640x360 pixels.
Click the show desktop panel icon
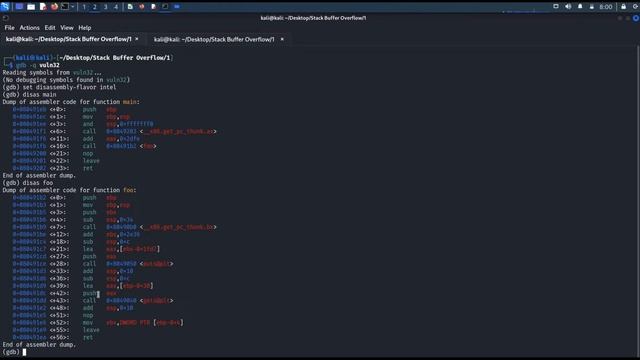[x=19, y=7]
